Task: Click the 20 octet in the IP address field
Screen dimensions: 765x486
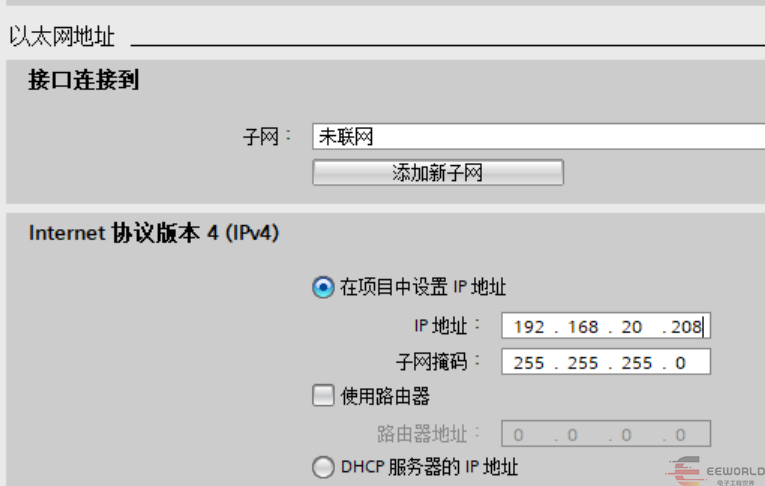Action: click(x=631, y=326)
